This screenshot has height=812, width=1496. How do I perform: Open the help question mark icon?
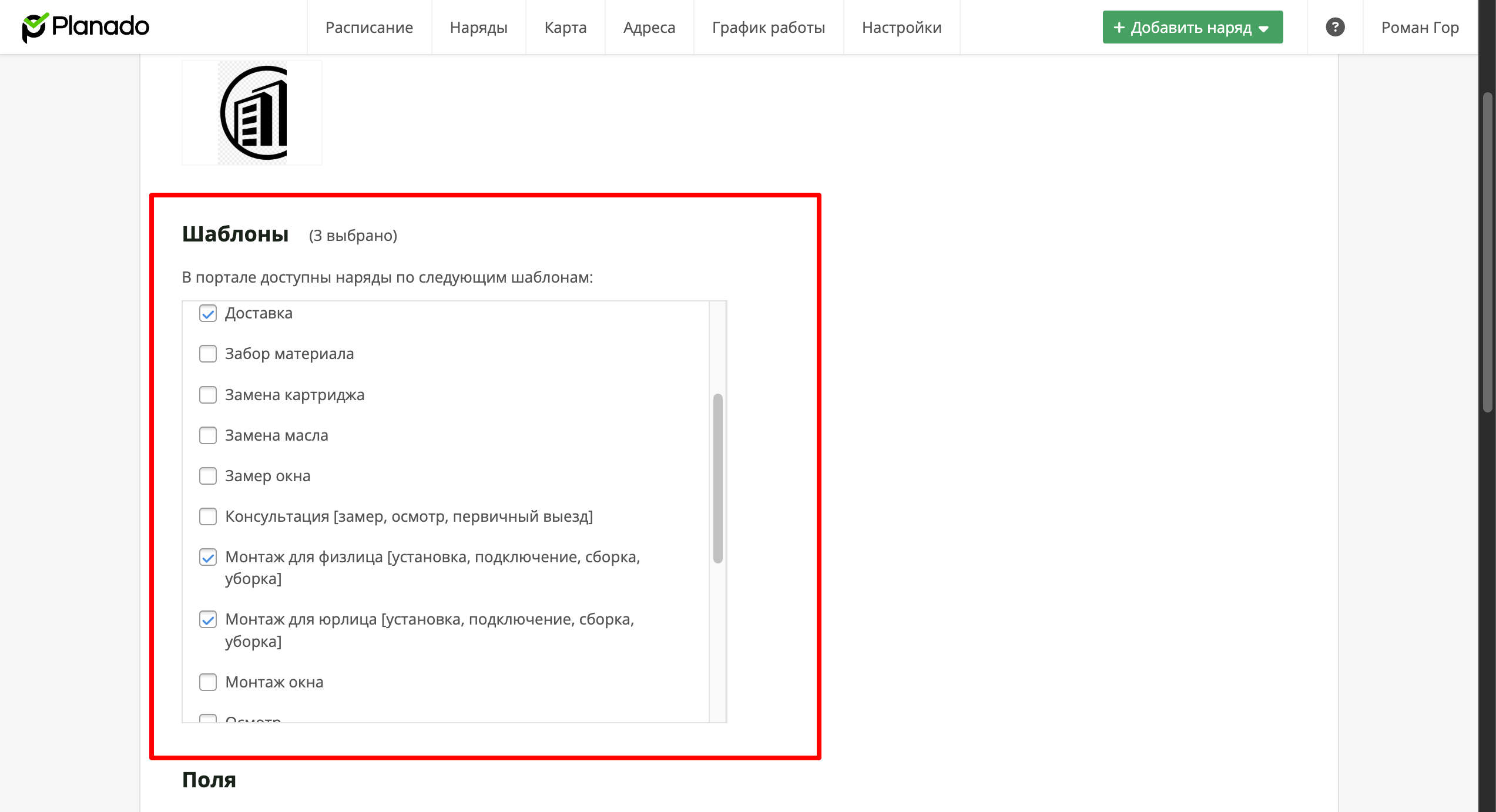pyautogui.click(x=1335, y=27)
